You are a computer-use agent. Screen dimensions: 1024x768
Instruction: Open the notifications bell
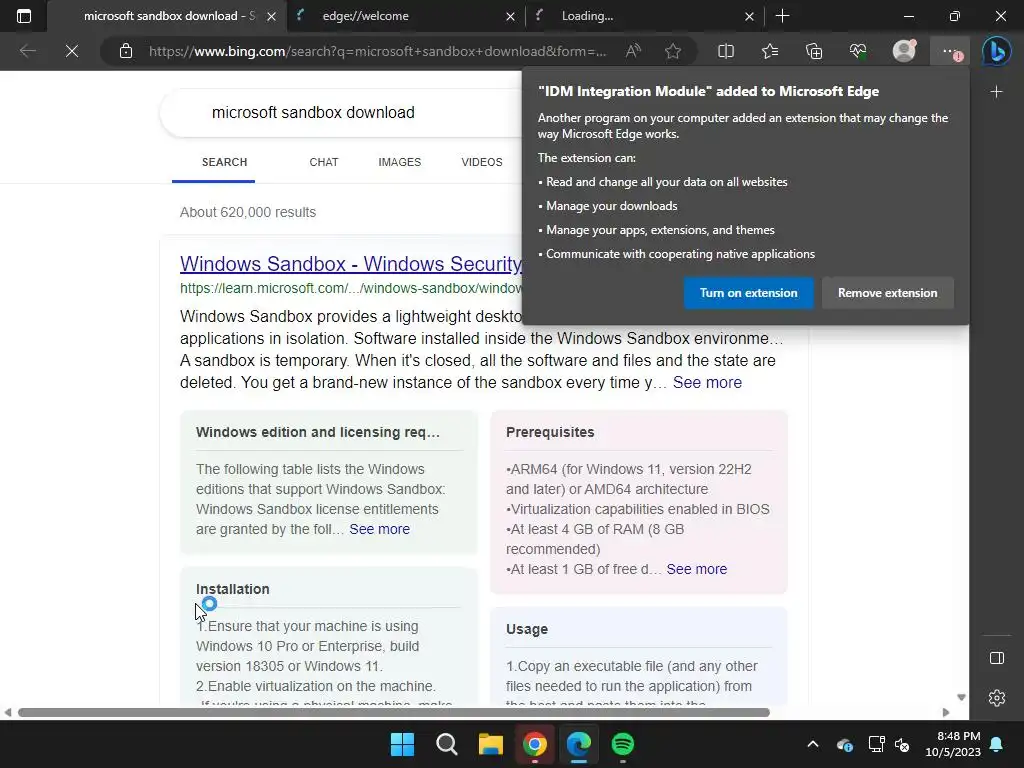click(x=997, y=744)
